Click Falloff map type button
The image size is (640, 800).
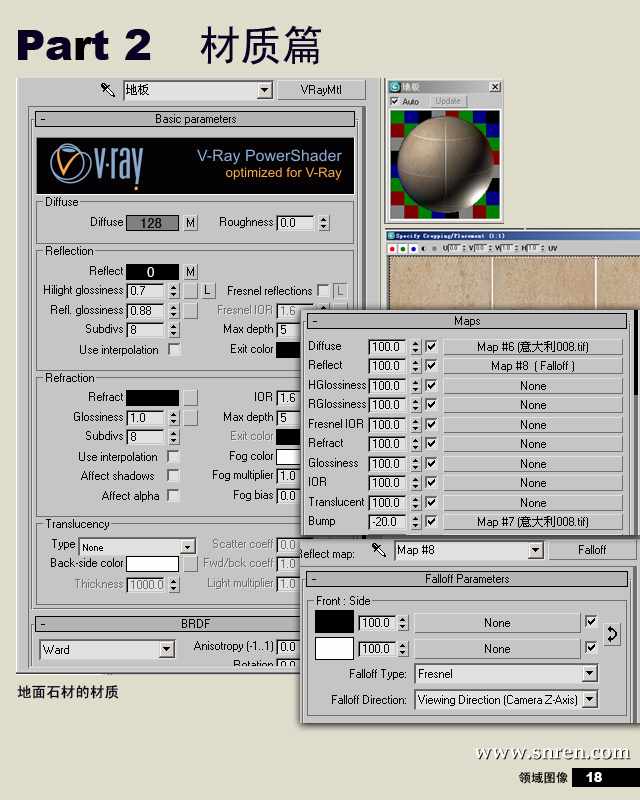click(x=592, y=550)
